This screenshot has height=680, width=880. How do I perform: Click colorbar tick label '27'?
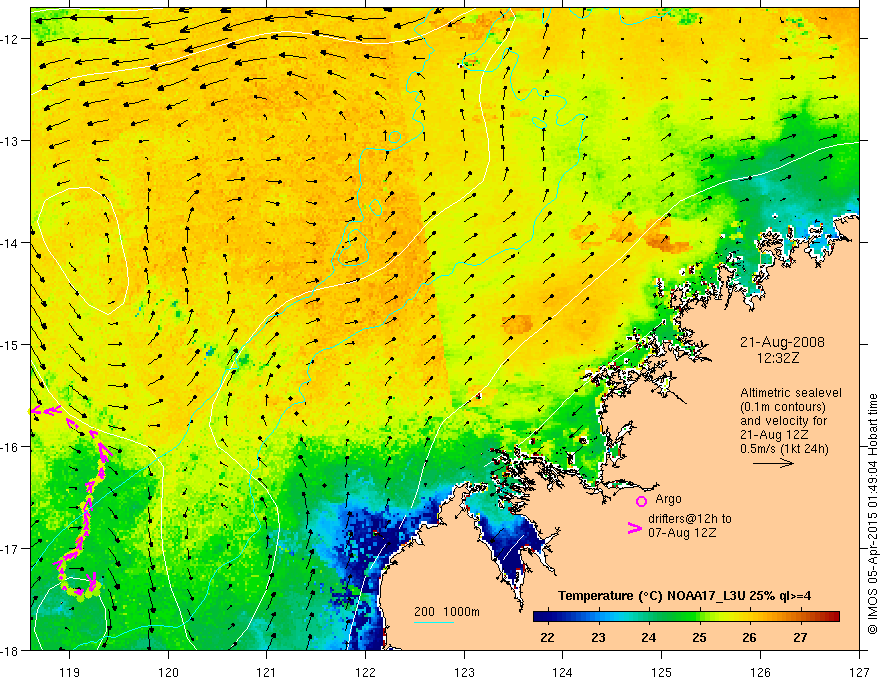(800, 637)
